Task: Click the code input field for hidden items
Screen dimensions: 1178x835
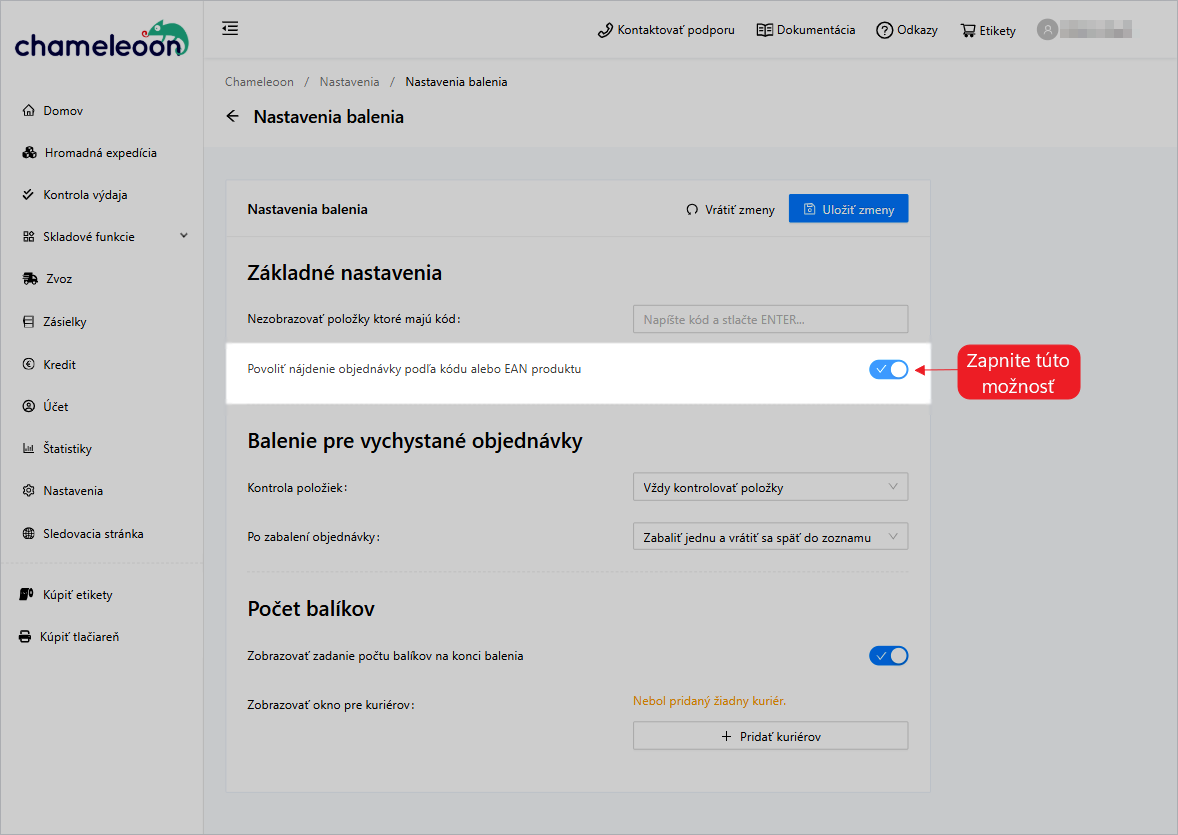Action: (x=770, y=319)
